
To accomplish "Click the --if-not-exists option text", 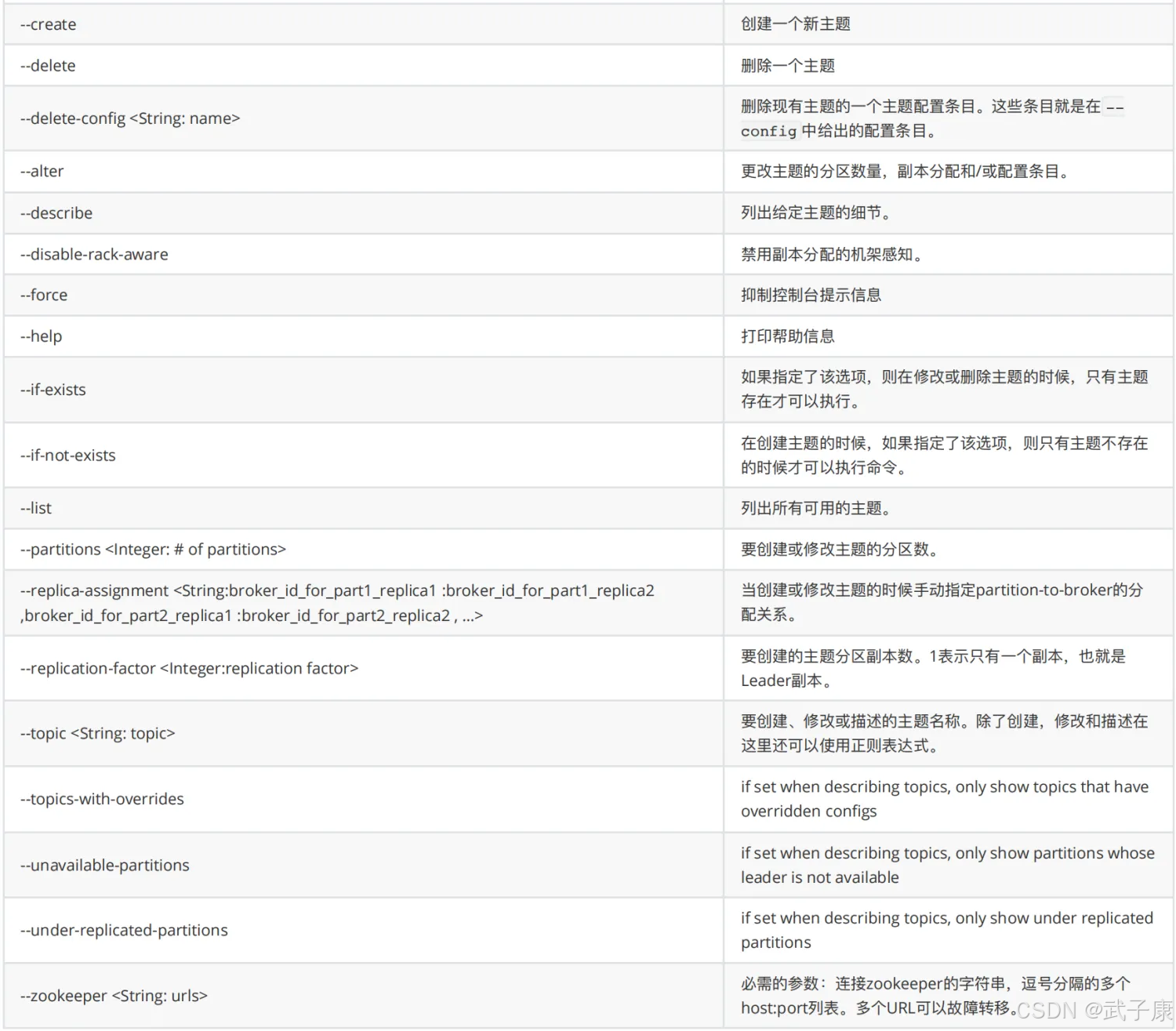I will (x=68, y=456).
